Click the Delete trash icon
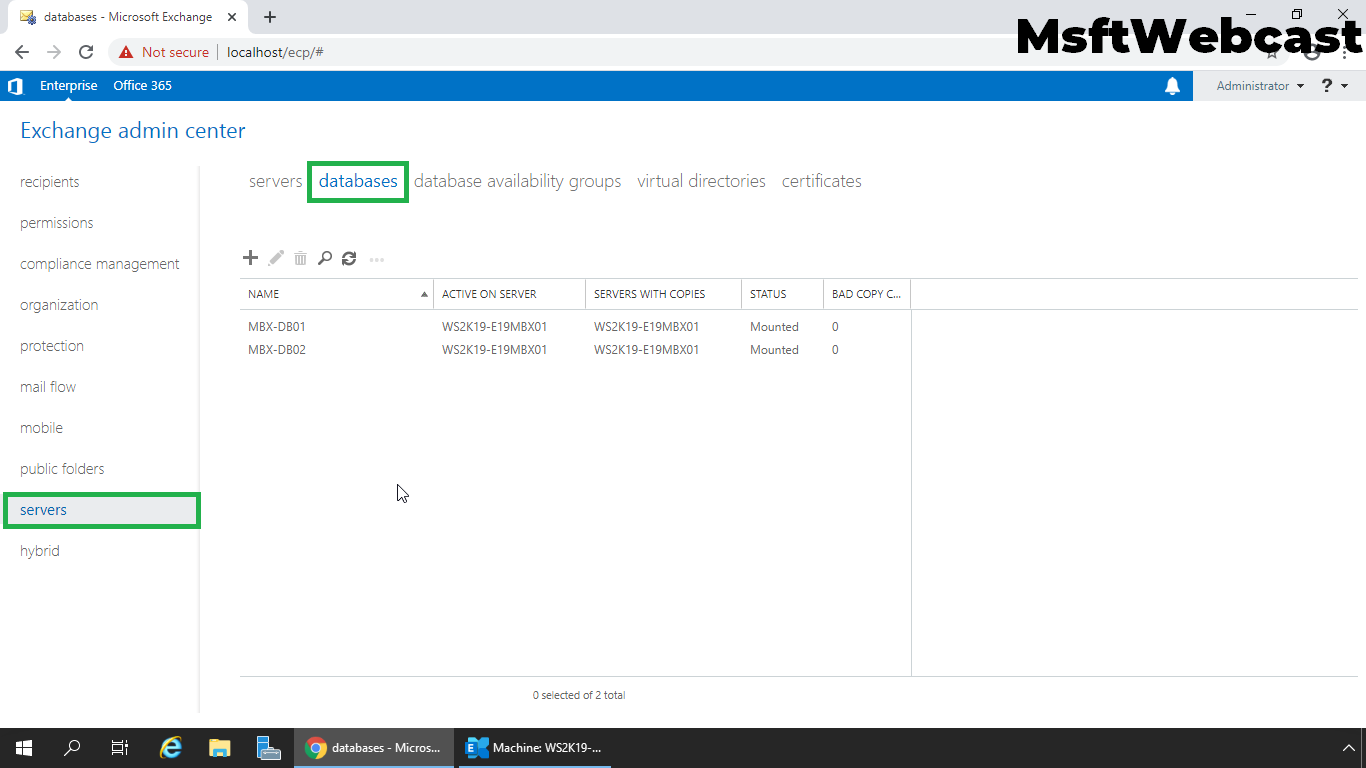The width and height of the screenshot is (1366, 768). pyautogui.click(x=300, y=258)
